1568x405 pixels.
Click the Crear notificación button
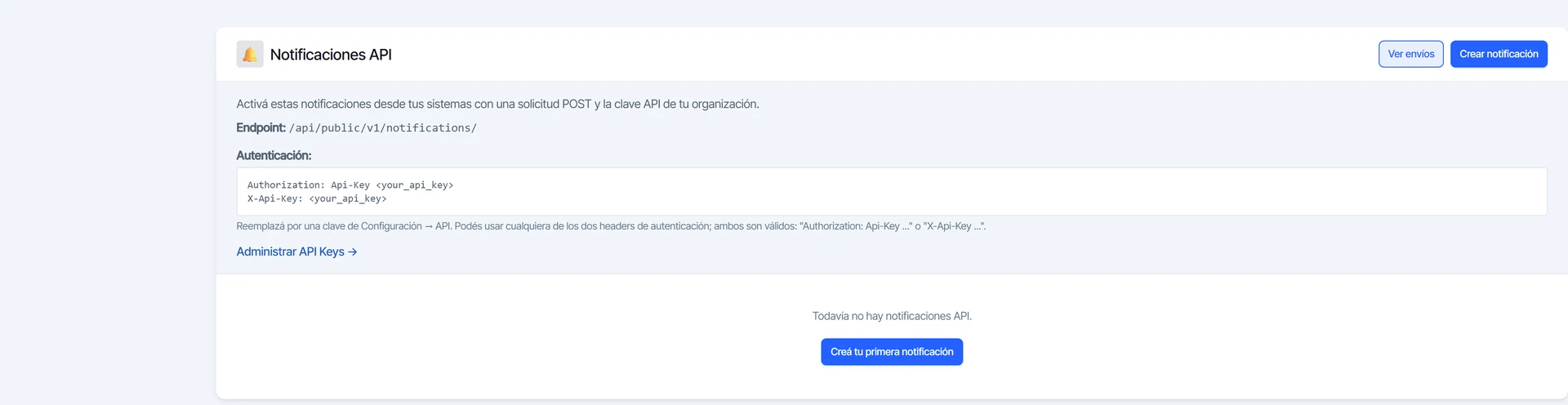[1499, 54]
